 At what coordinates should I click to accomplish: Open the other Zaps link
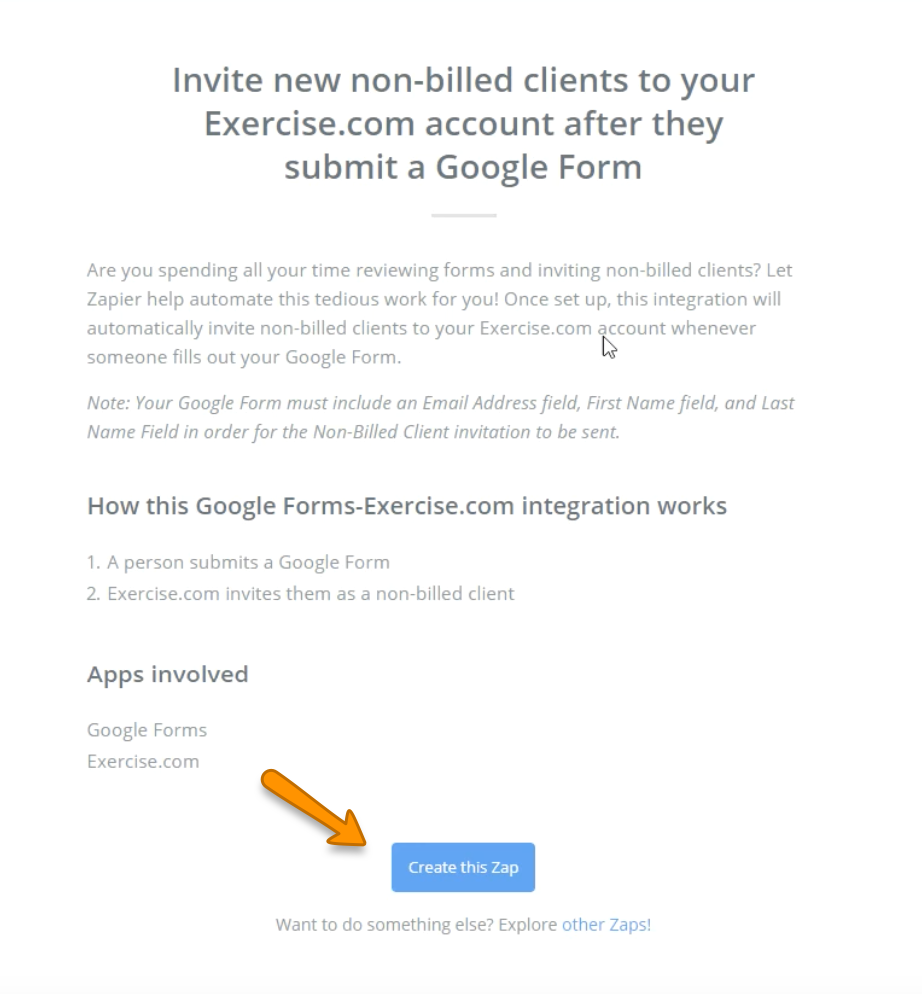tap(604, 924)
